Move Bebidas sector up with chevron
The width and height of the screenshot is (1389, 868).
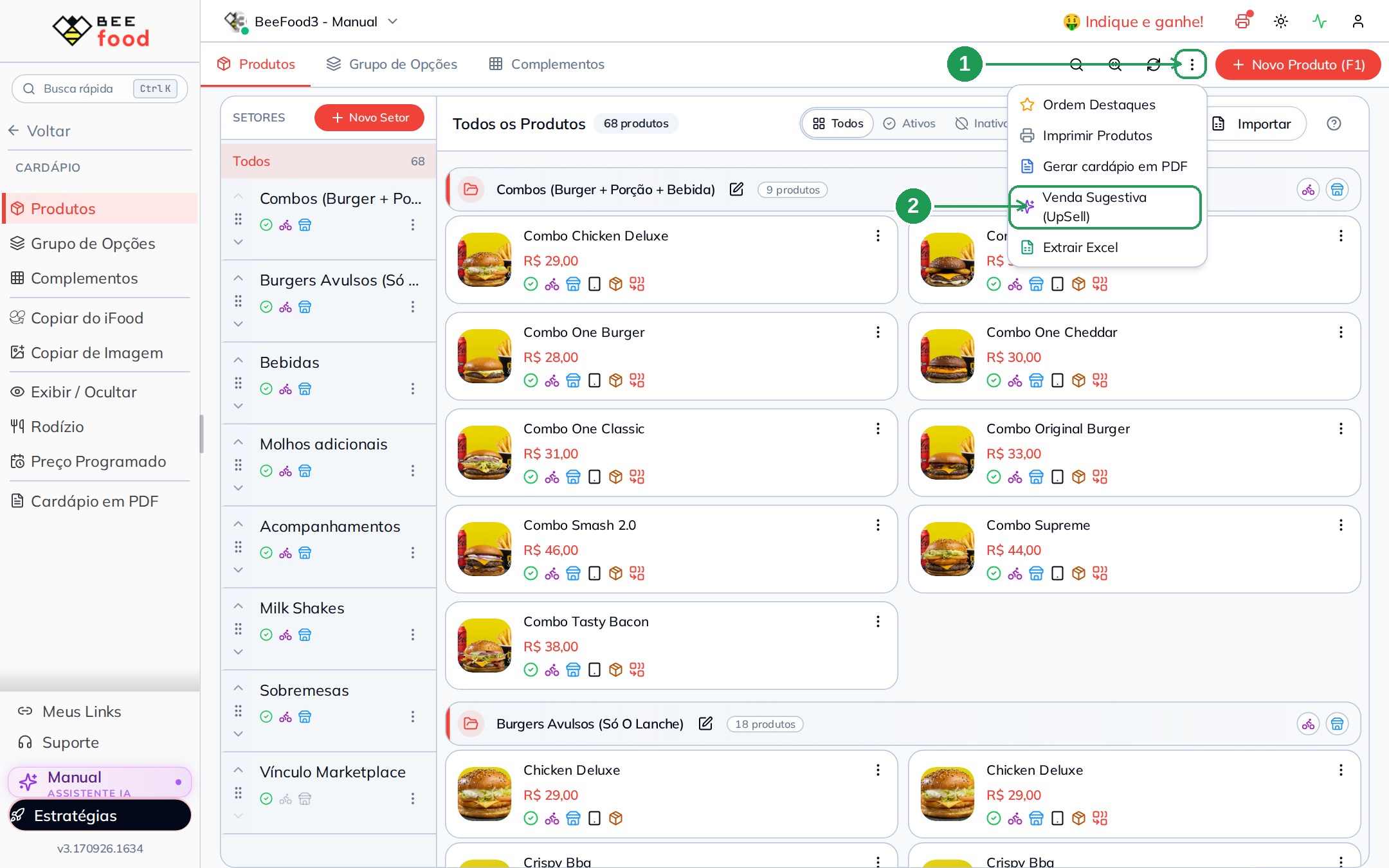pyautogui.click(x=238, y=360)
